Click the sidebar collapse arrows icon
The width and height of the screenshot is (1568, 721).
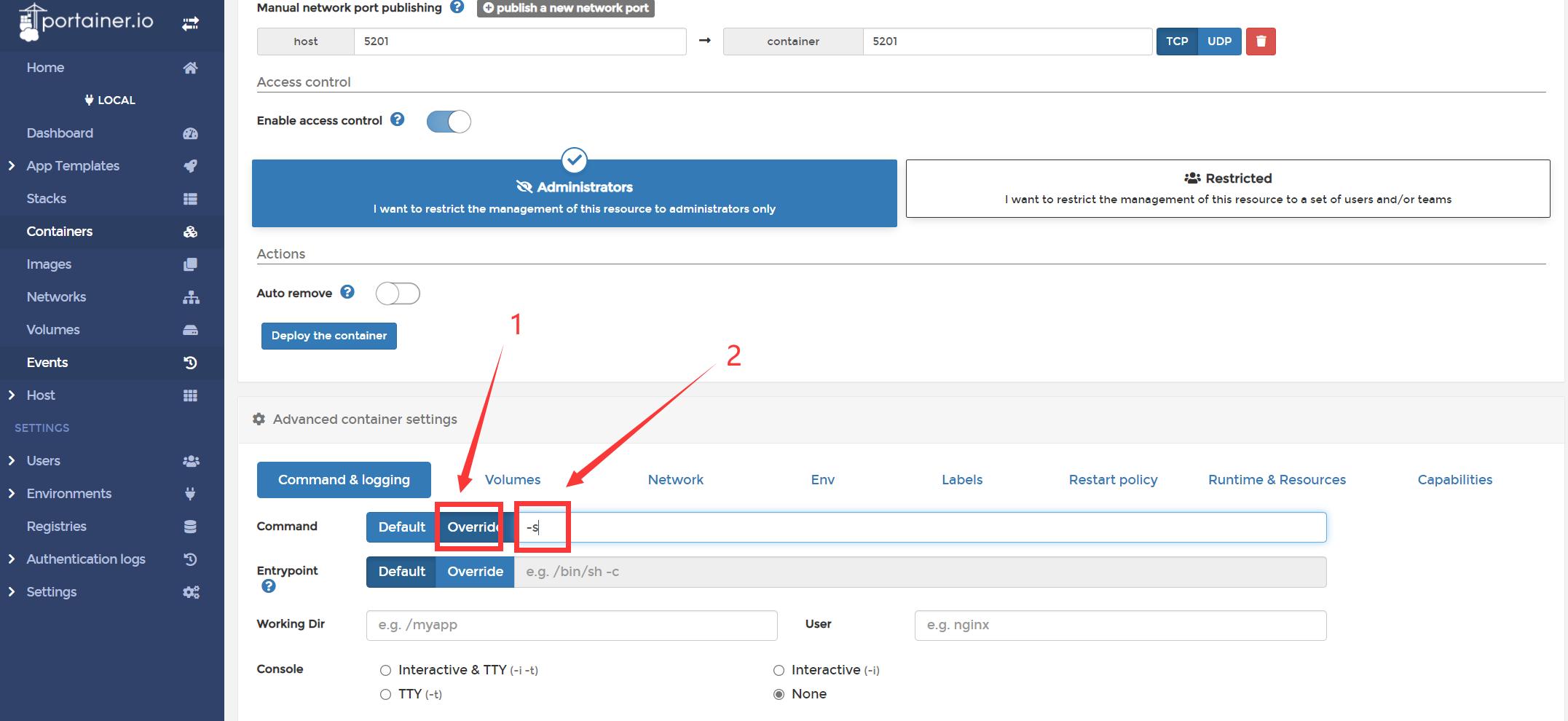[x=190, y=24]
